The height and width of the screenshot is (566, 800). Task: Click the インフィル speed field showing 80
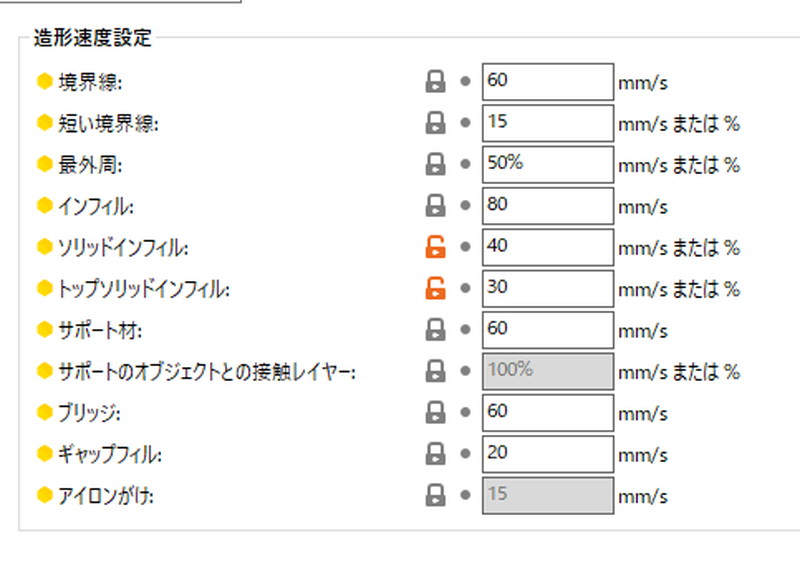click(548, 206)
